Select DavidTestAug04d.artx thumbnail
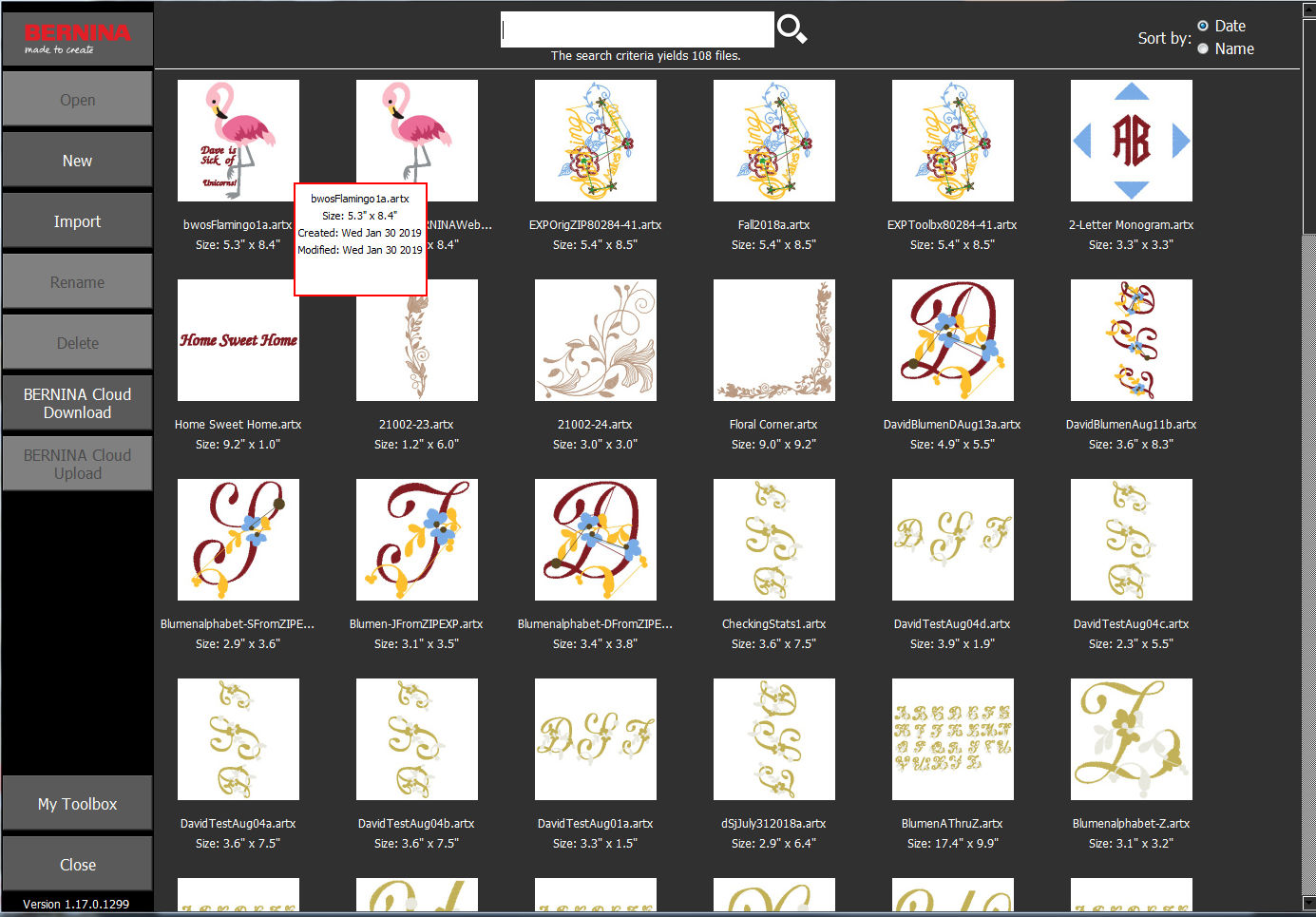 (x=953, y=540)
